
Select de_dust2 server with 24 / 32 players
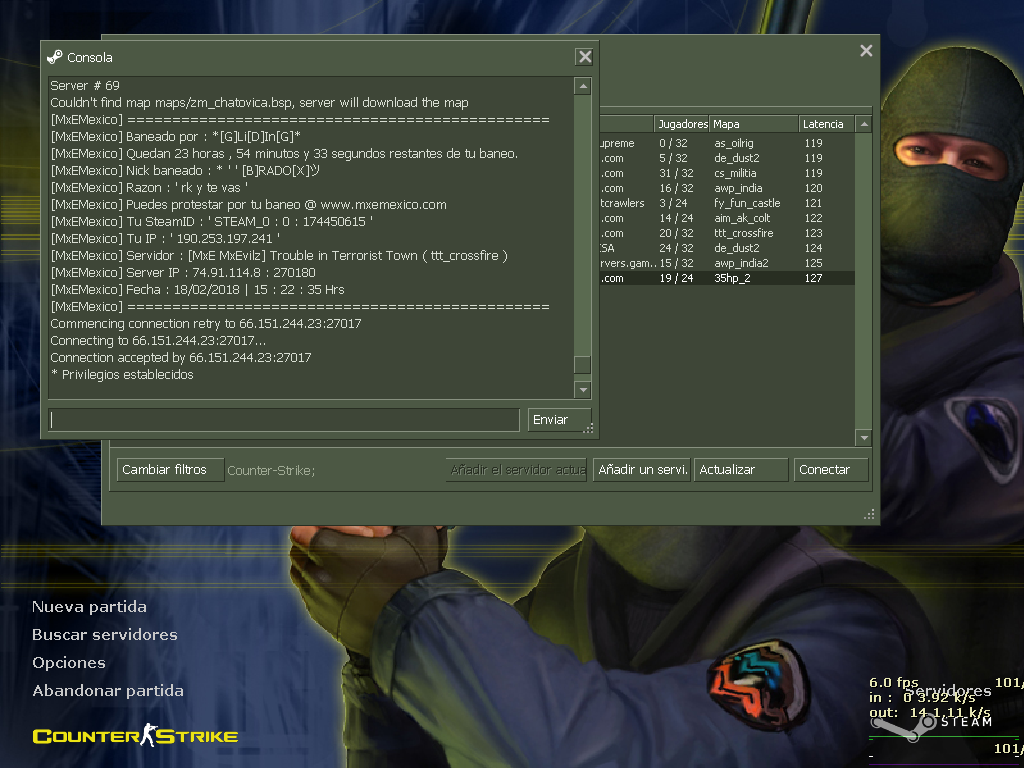727,248
